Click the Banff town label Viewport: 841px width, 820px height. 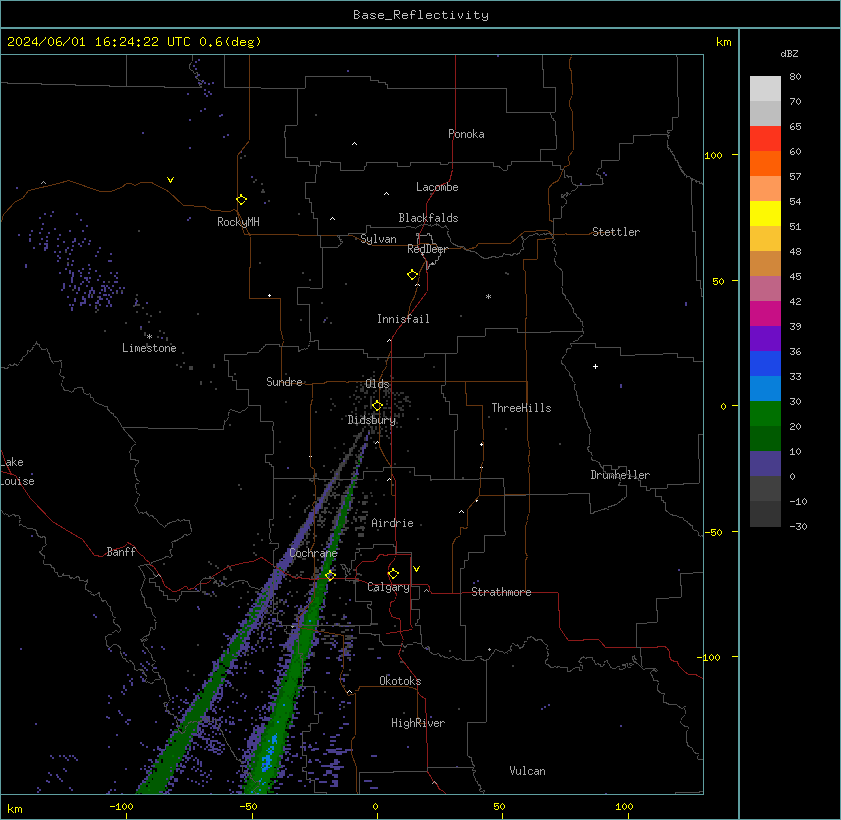pyautogui.click(x=121, y=552)
